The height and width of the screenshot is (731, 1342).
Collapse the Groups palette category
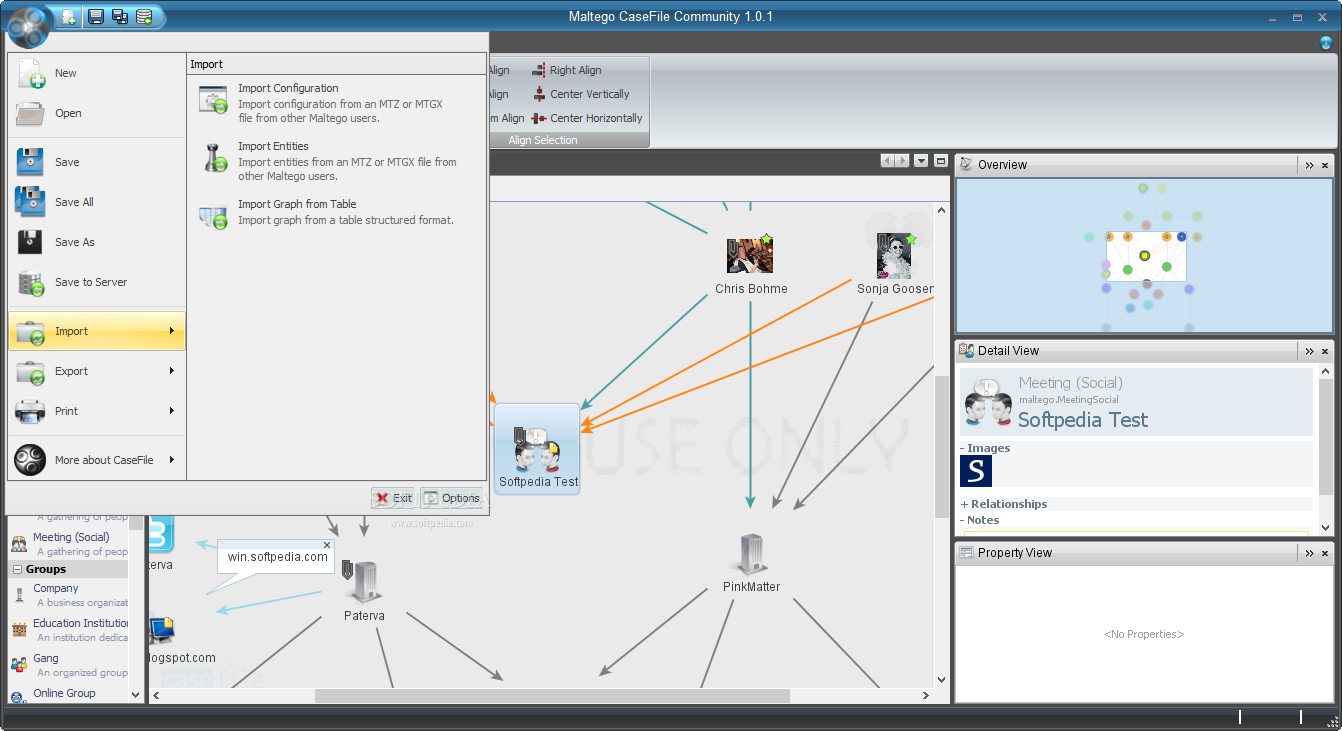click(x=18, y=569)
